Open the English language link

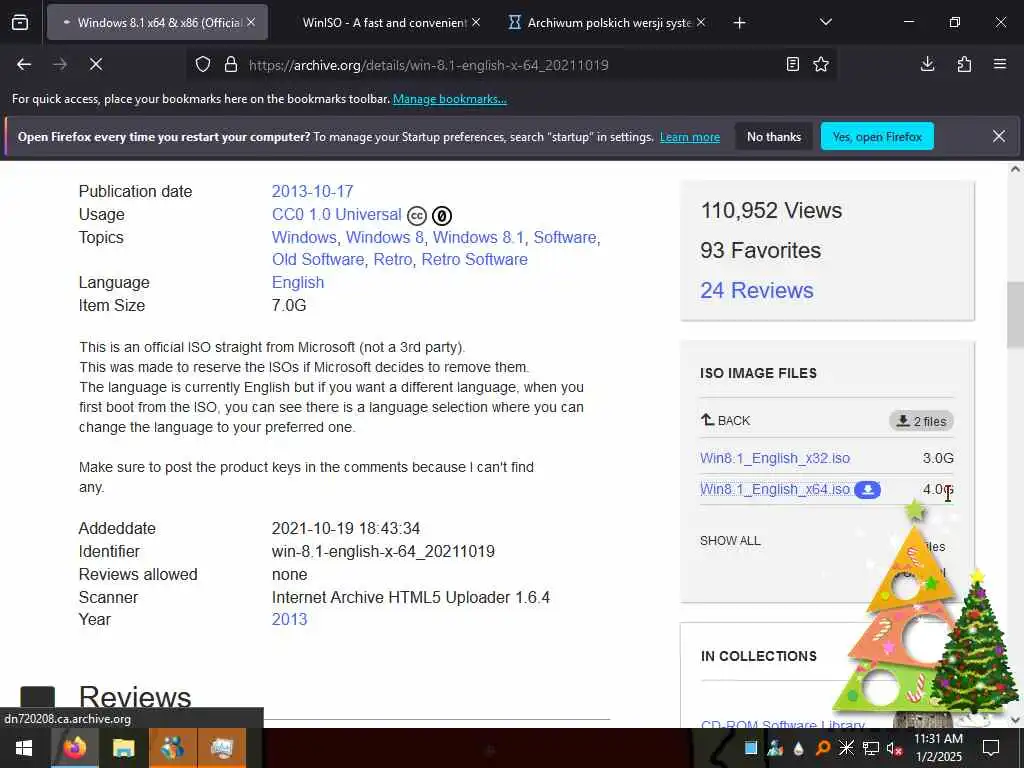tap(298, 282)
